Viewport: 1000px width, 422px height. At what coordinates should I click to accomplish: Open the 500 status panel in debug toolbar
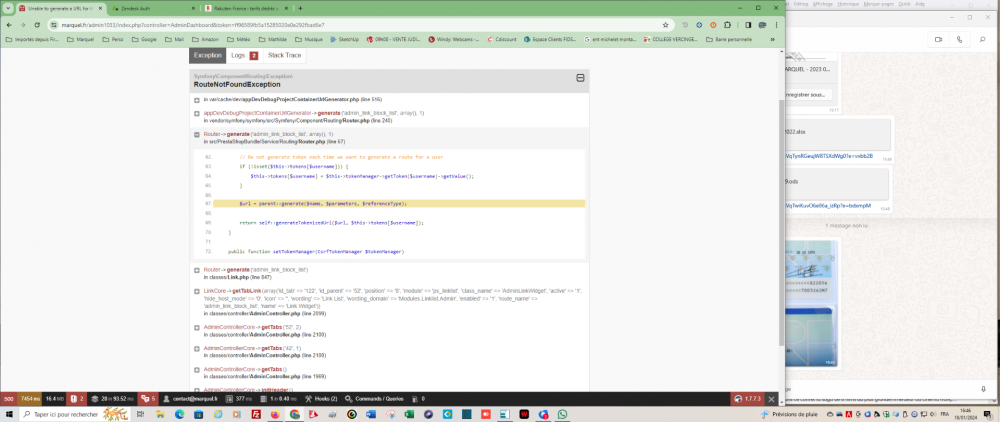point(8,399)
